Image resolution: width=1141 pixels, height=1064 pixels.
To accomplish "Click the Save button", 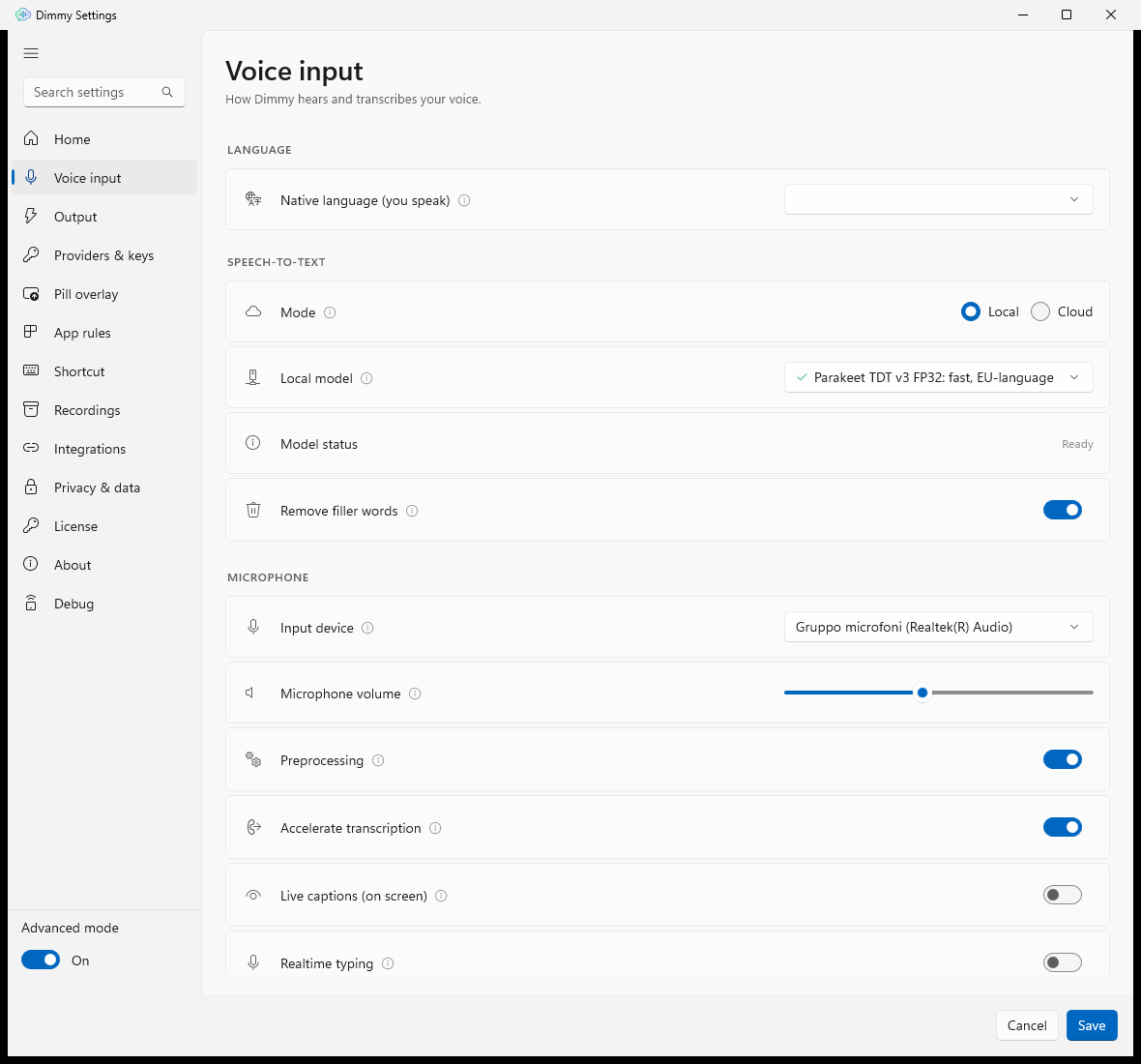I will [1092, 1025].
